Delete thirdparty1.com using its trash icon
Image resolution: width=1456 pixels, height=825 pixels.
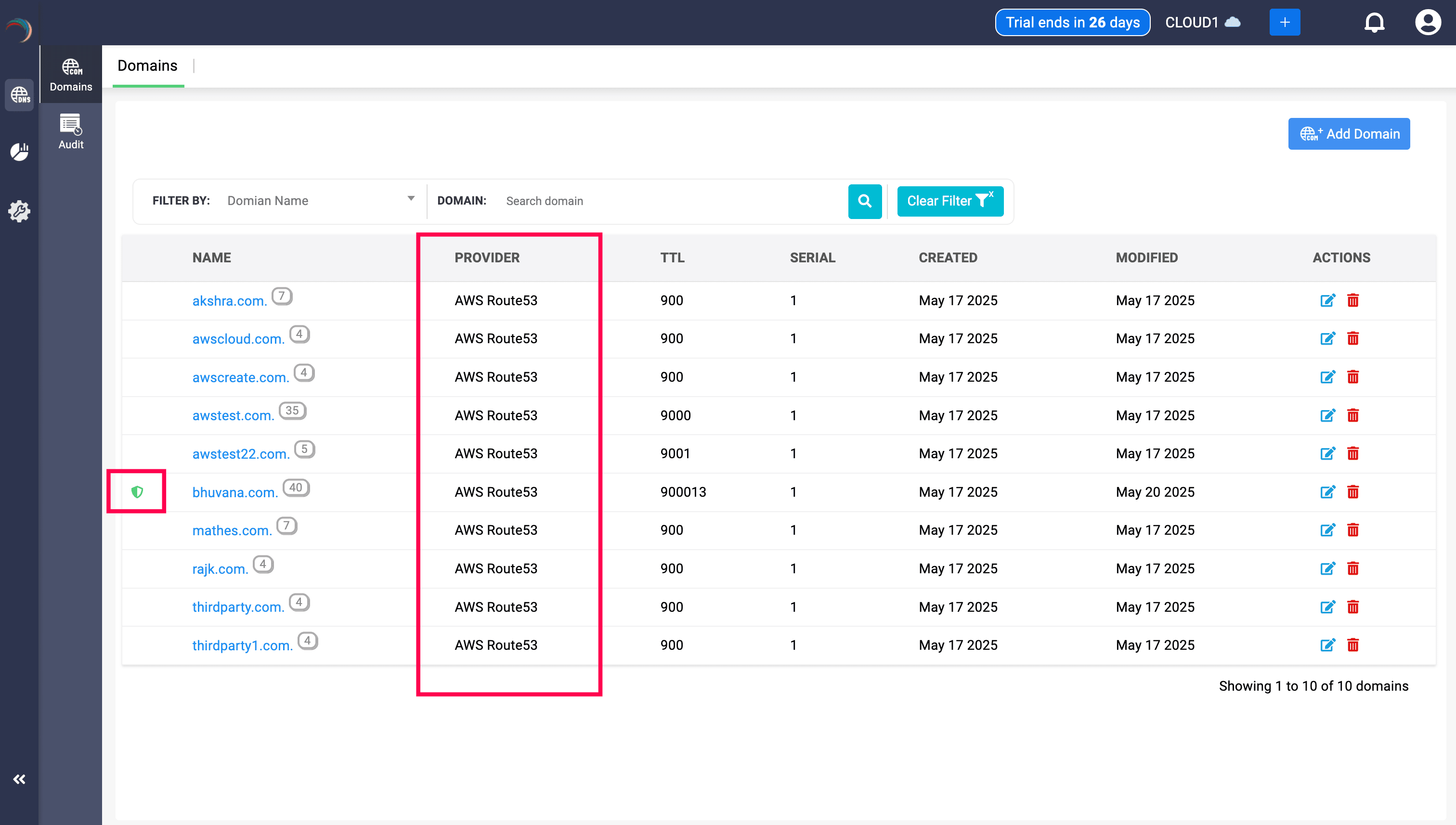click(1353, 645)
